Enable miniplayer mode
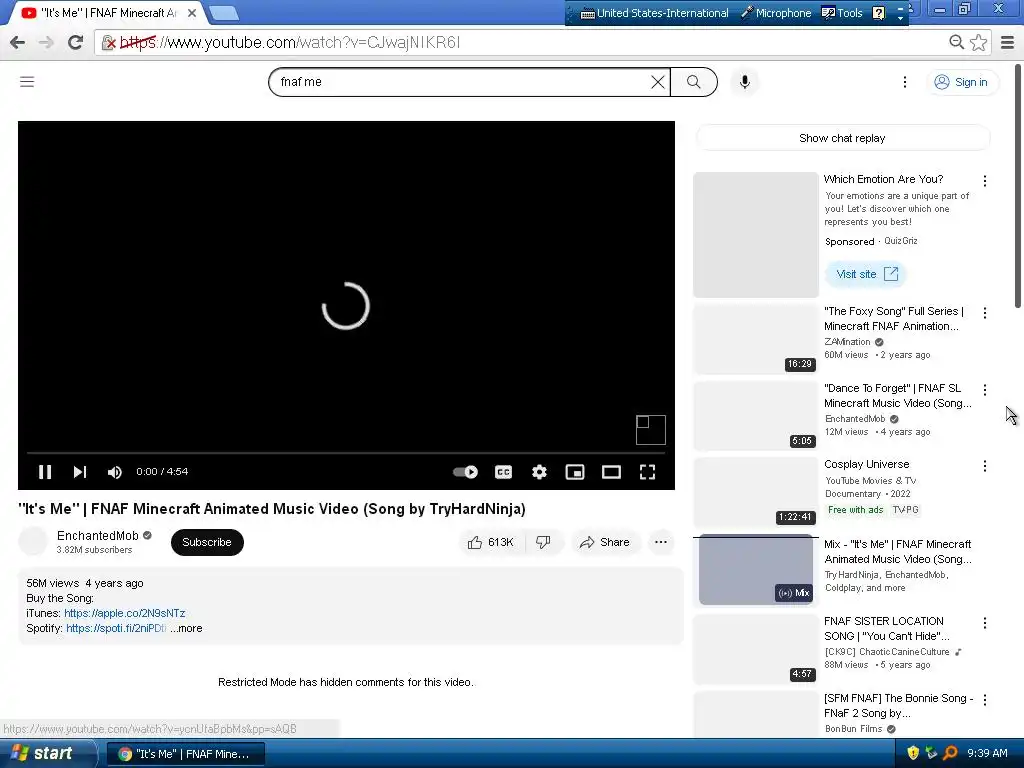Viewport: 1024px width, 768px height. tap(575, 472)
